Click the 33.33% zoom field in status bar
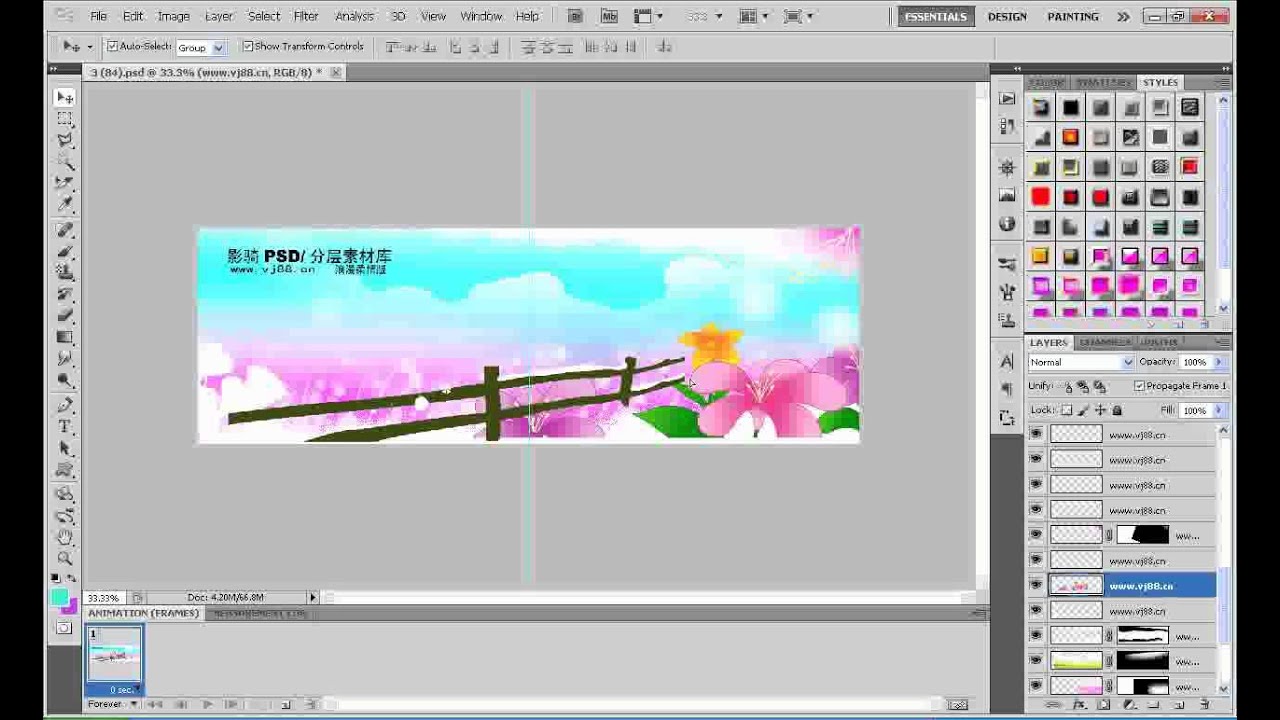Screen dimensions: 1280x720 (x=103, y=598)
